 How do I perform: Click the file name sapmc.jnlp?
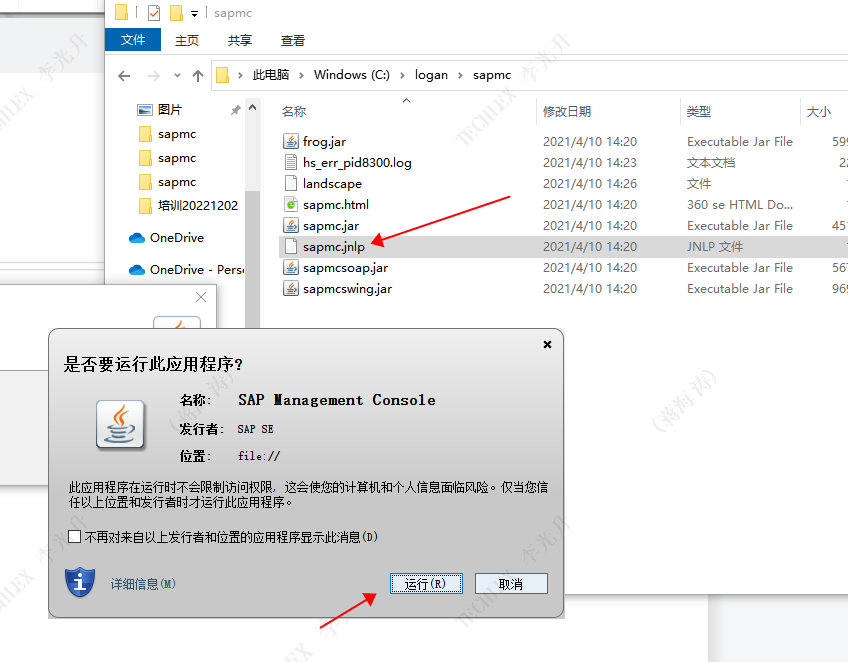click(x=334, y=247)
